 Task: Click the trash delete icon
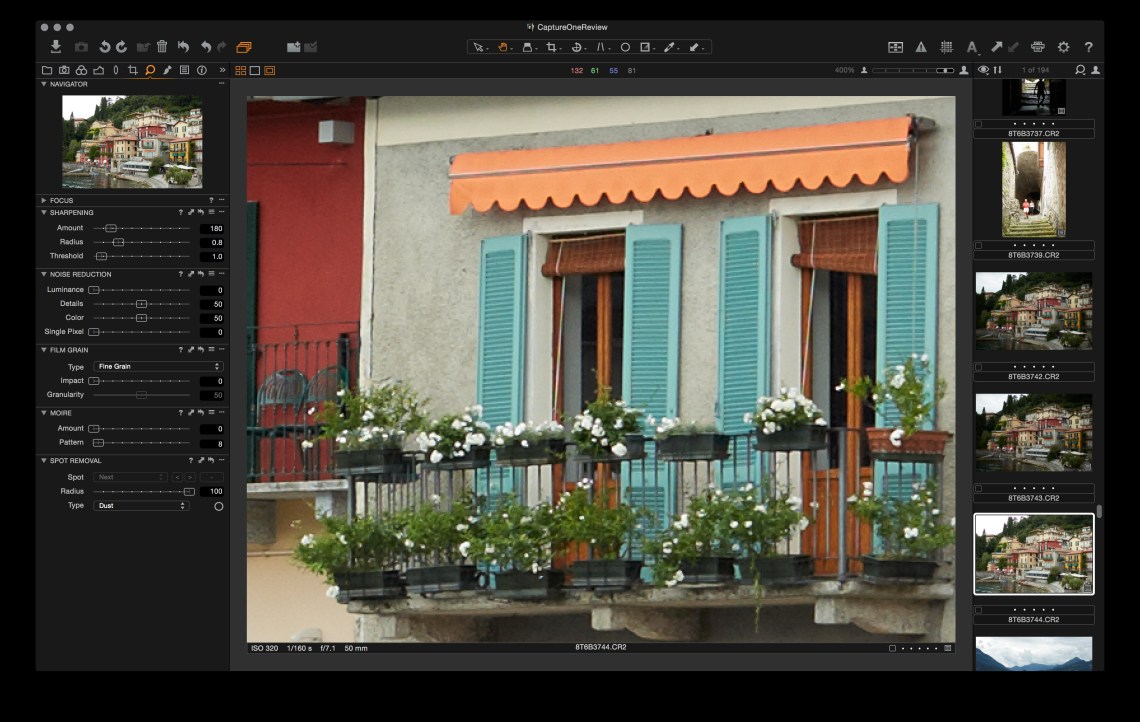(x=162, y=47)
